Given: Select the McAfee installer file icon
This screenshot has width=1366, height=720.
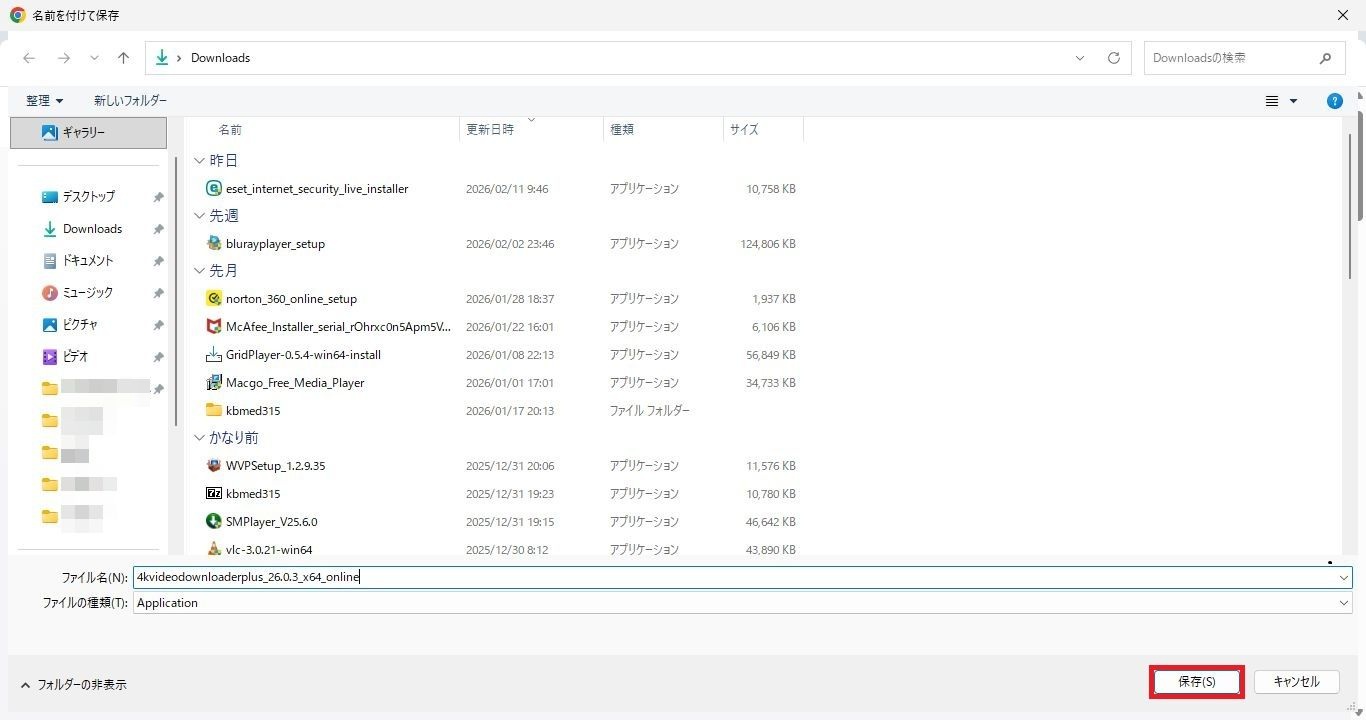Looking at the screenshot, I should 213,326.
